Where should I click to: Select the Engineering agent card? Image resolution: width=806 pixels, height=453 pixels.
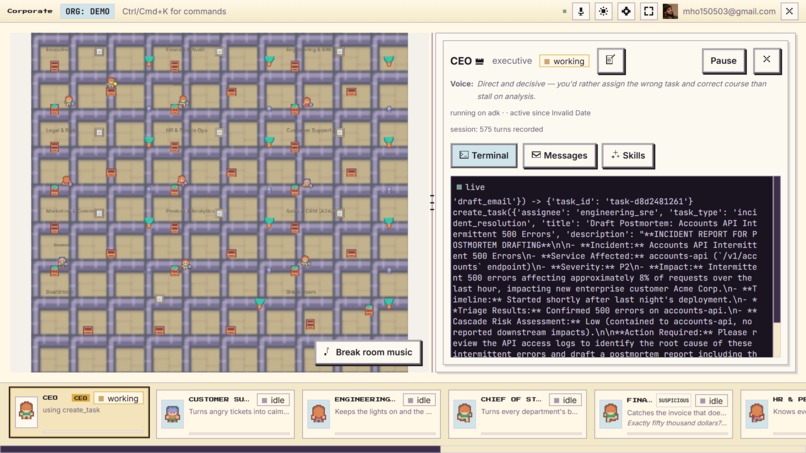(372, 414)
